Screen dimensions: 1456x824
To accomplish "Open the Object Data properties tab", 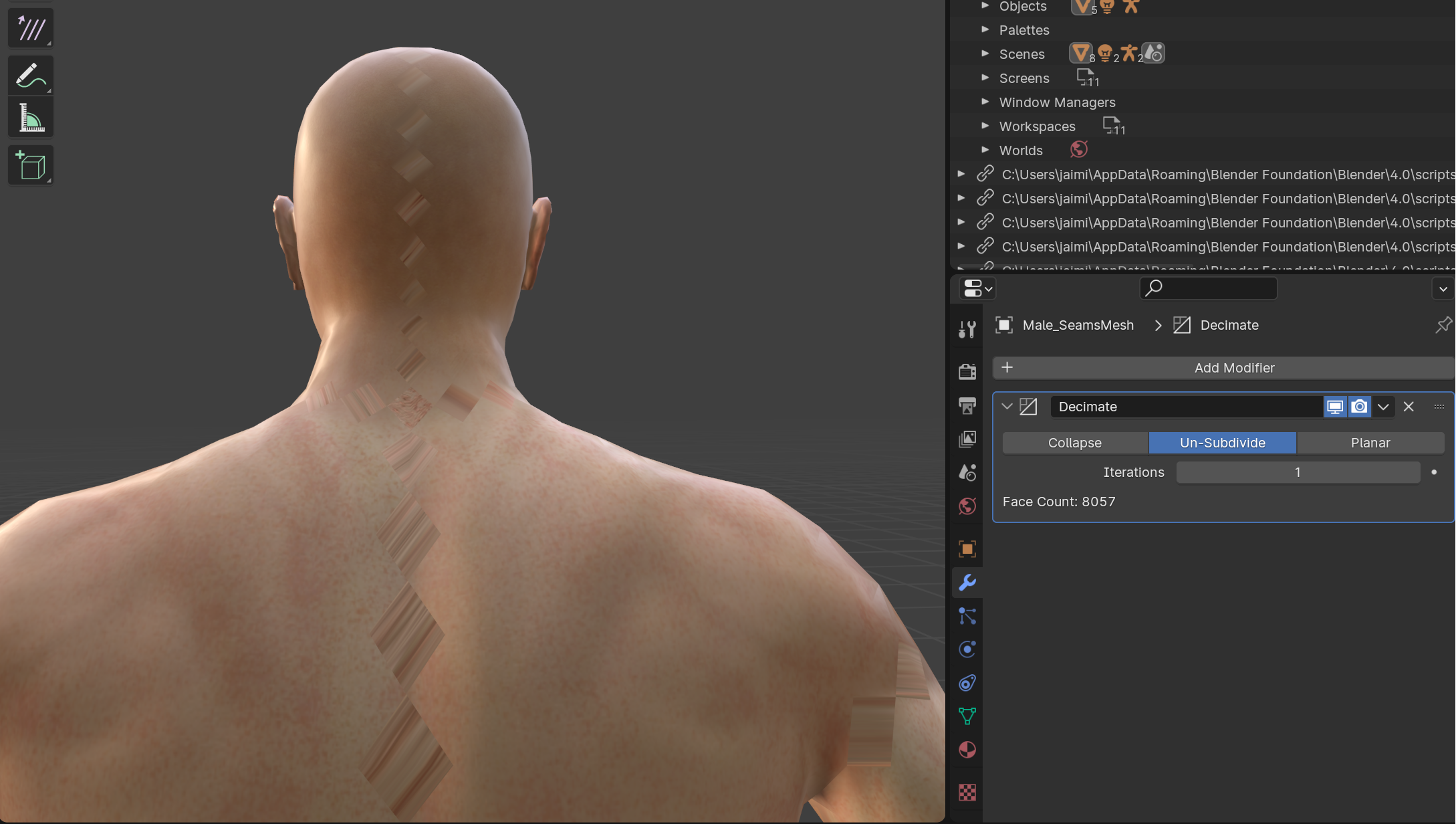I will 967,716.
